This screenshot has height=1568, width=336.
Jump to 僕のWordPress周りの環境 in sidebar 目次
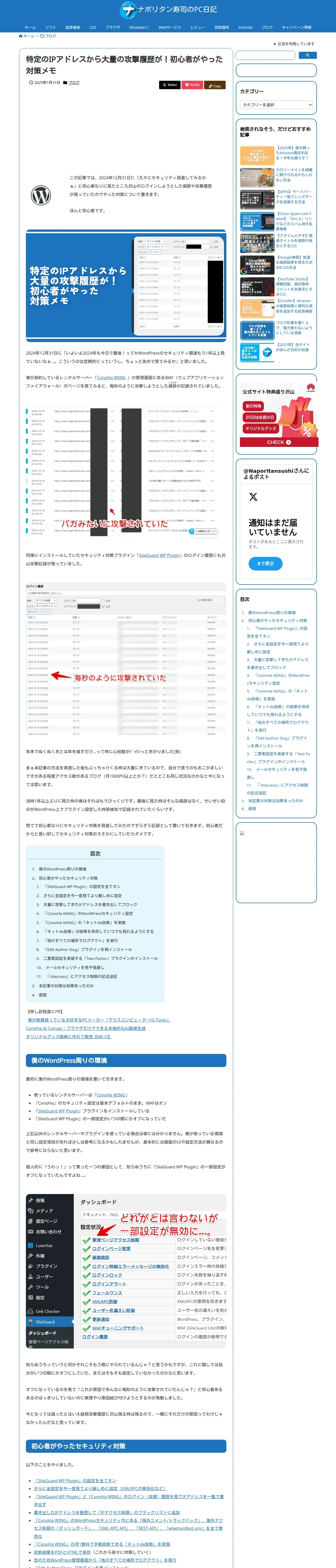(x=271, y=612)
